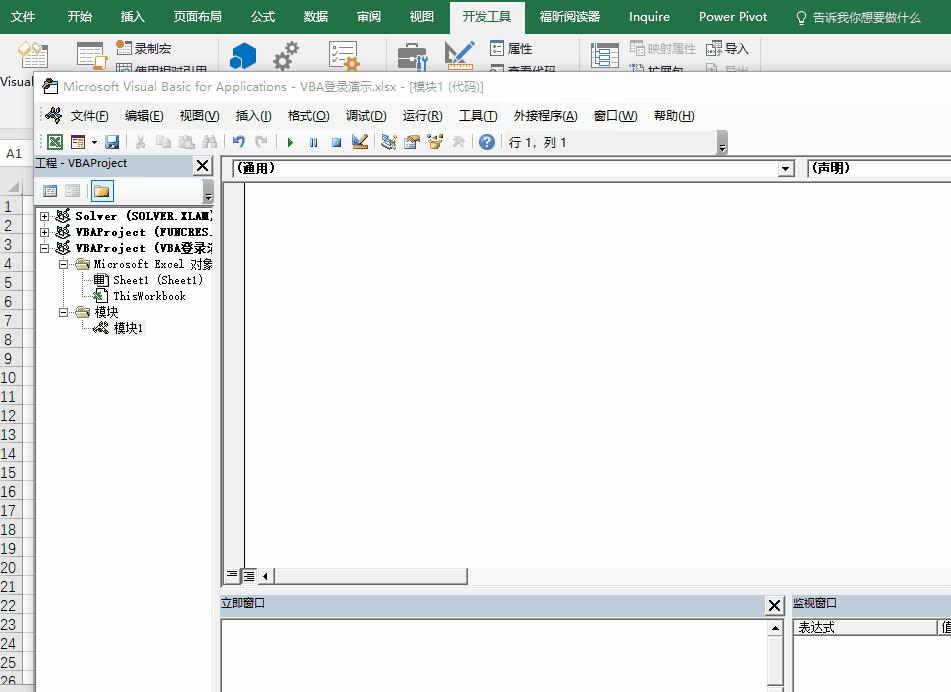Screen dimensions: 951x692
Task: Click the Paste clipboard icon
Action: point(186,142)
